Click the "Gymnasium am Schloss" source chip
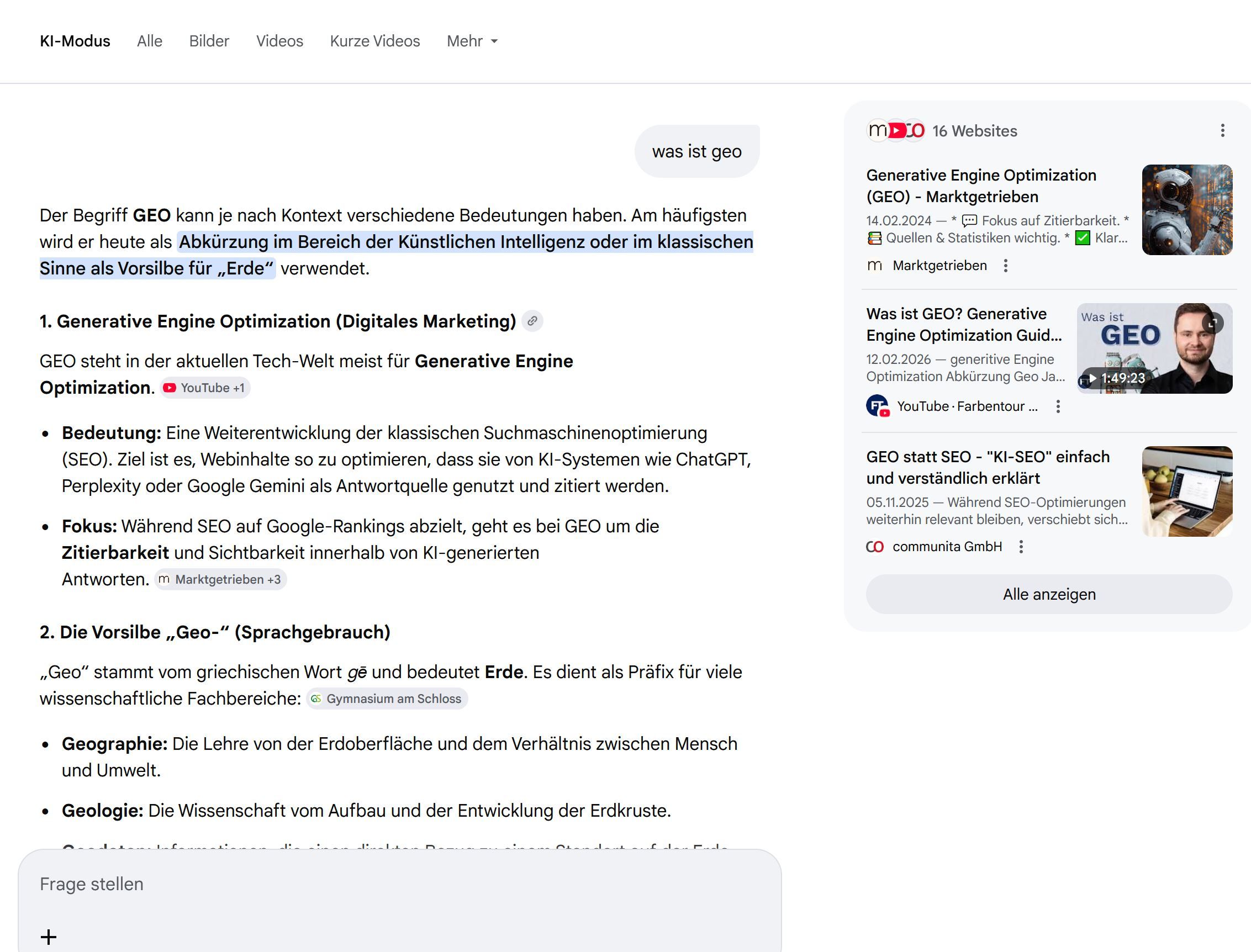This screenshot has width=1251, height=952. click(387, 699)
